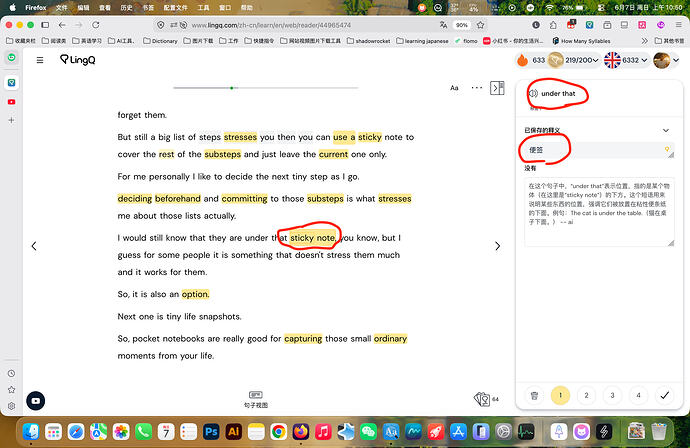The height and width of the screenshot is (448, 690).
Task: Open the Aa text settings
Action: tap(454, 88)
